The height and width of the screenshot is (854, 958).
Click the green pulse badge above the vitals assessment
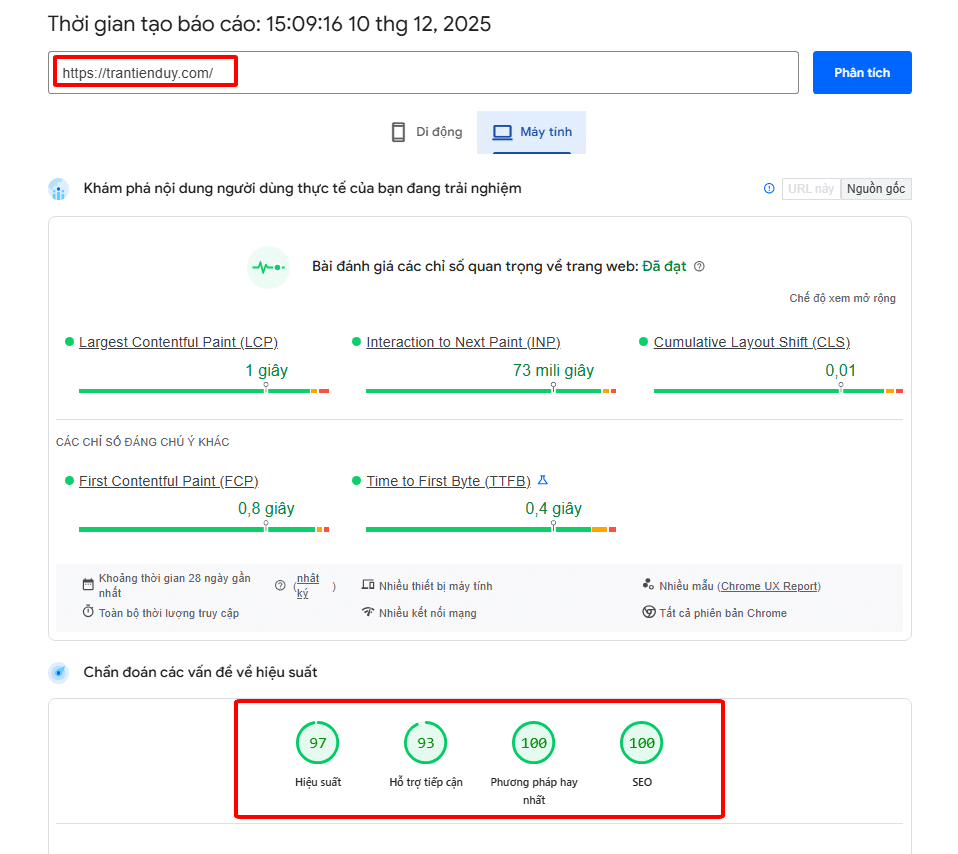[268, 268]
